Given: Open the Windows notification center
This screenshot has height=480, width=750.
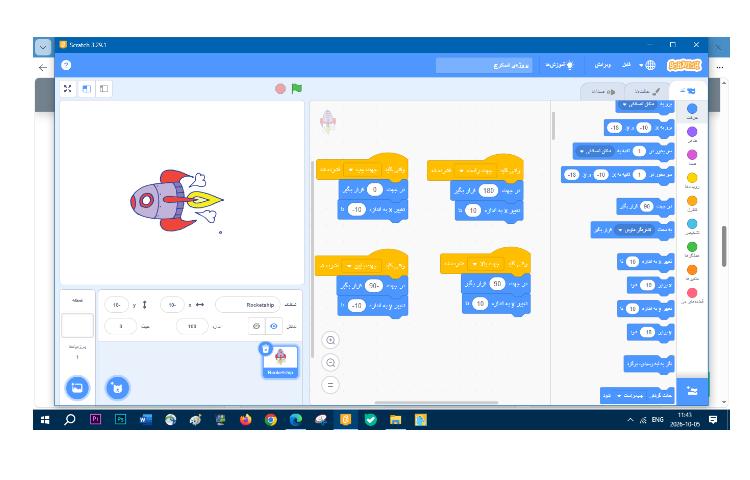Looking at the screenshot, I should 713,420.
